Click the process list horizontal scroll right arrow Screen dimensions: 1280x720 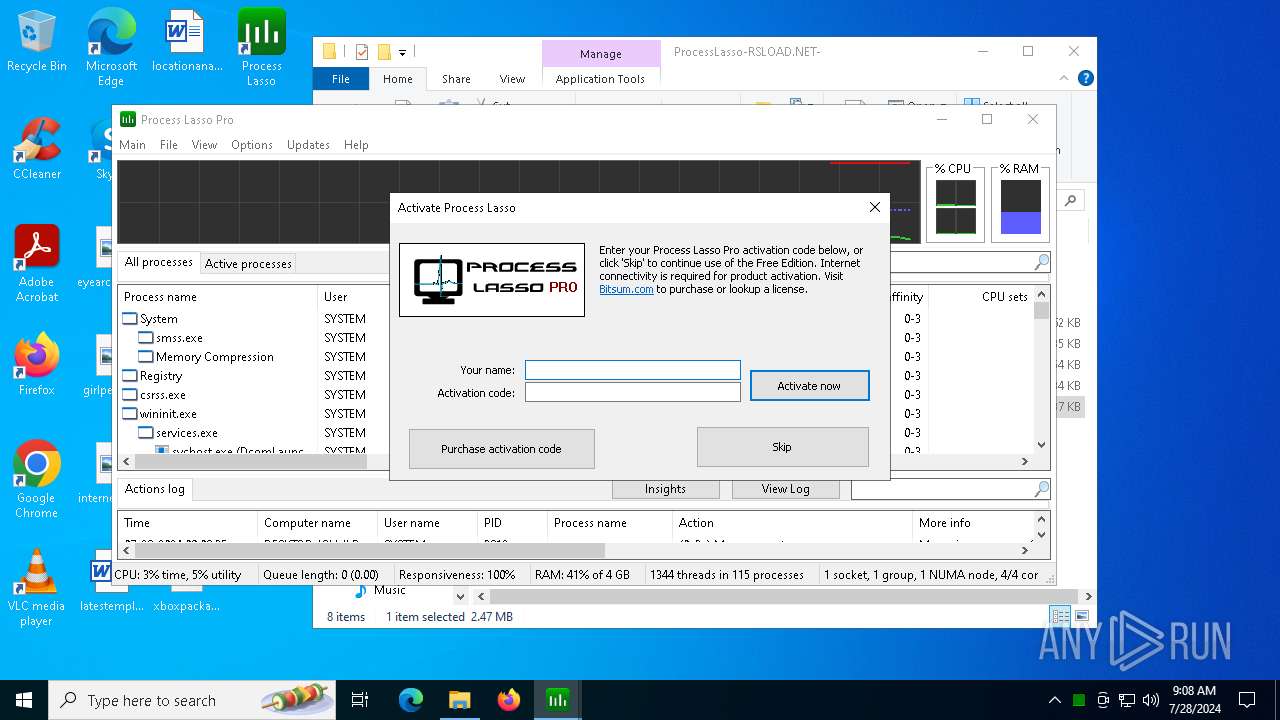[1024, 461]
